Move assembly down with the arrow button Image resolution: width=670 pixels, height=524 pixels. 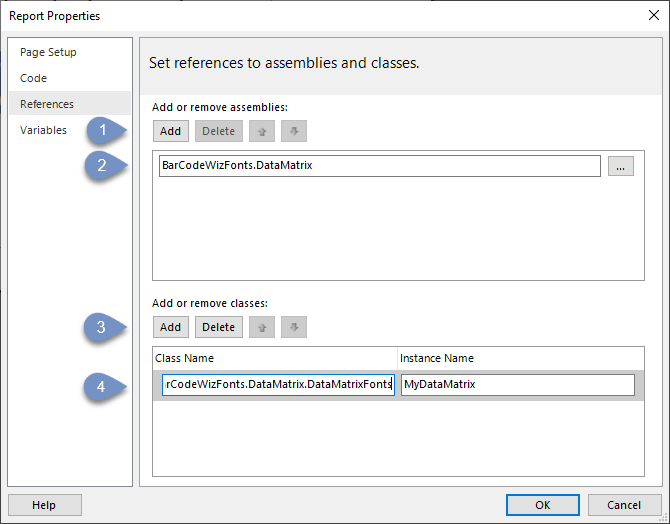point(294,131)
